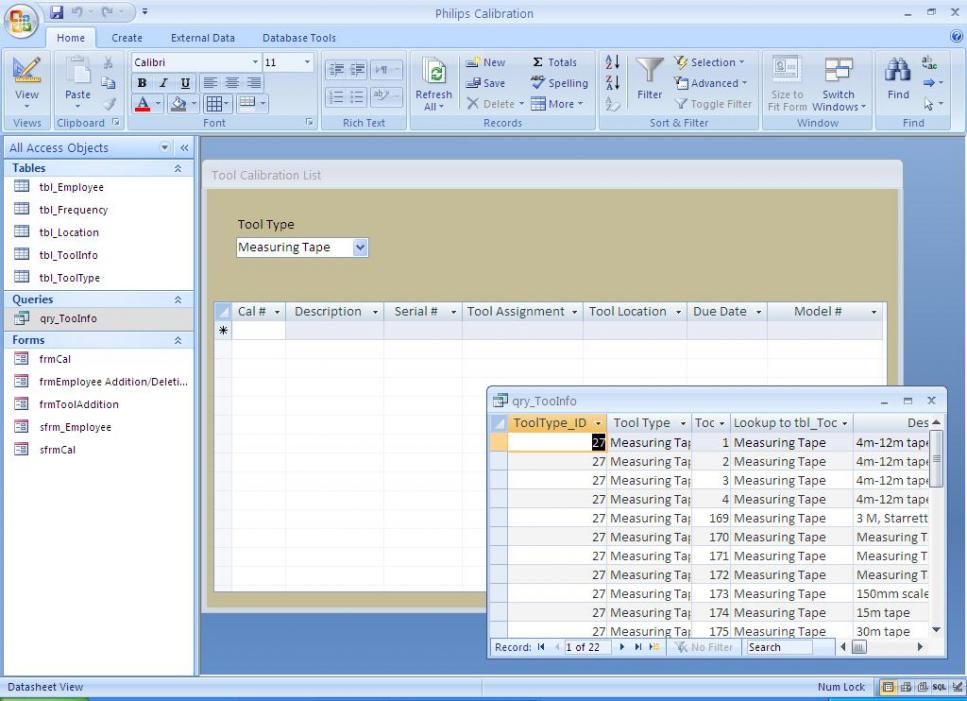Click Delete record button
This screenshot has width=967, height=701.
(x=495, y=104)
